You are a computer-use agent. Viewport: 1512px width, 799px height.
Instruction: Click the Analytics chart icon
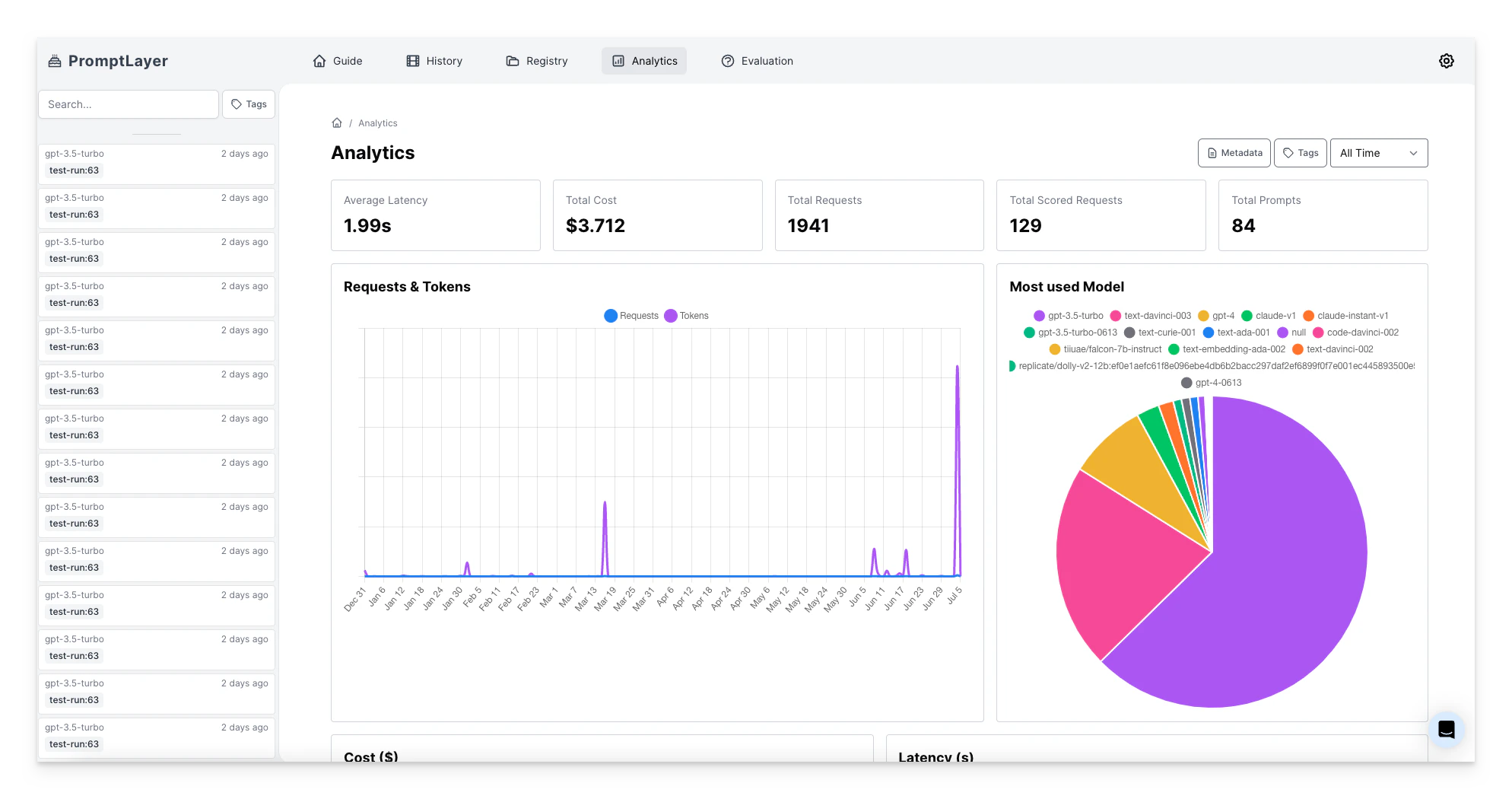click(x=618, y=61)
